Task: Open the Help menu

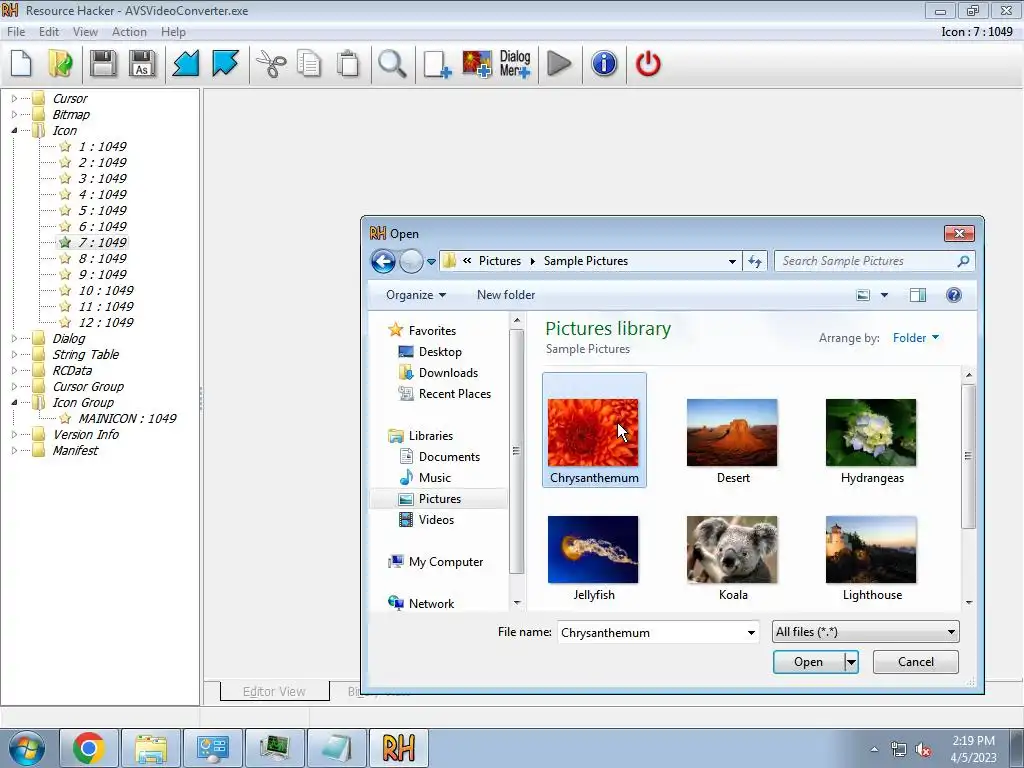Action: point(173,32)
